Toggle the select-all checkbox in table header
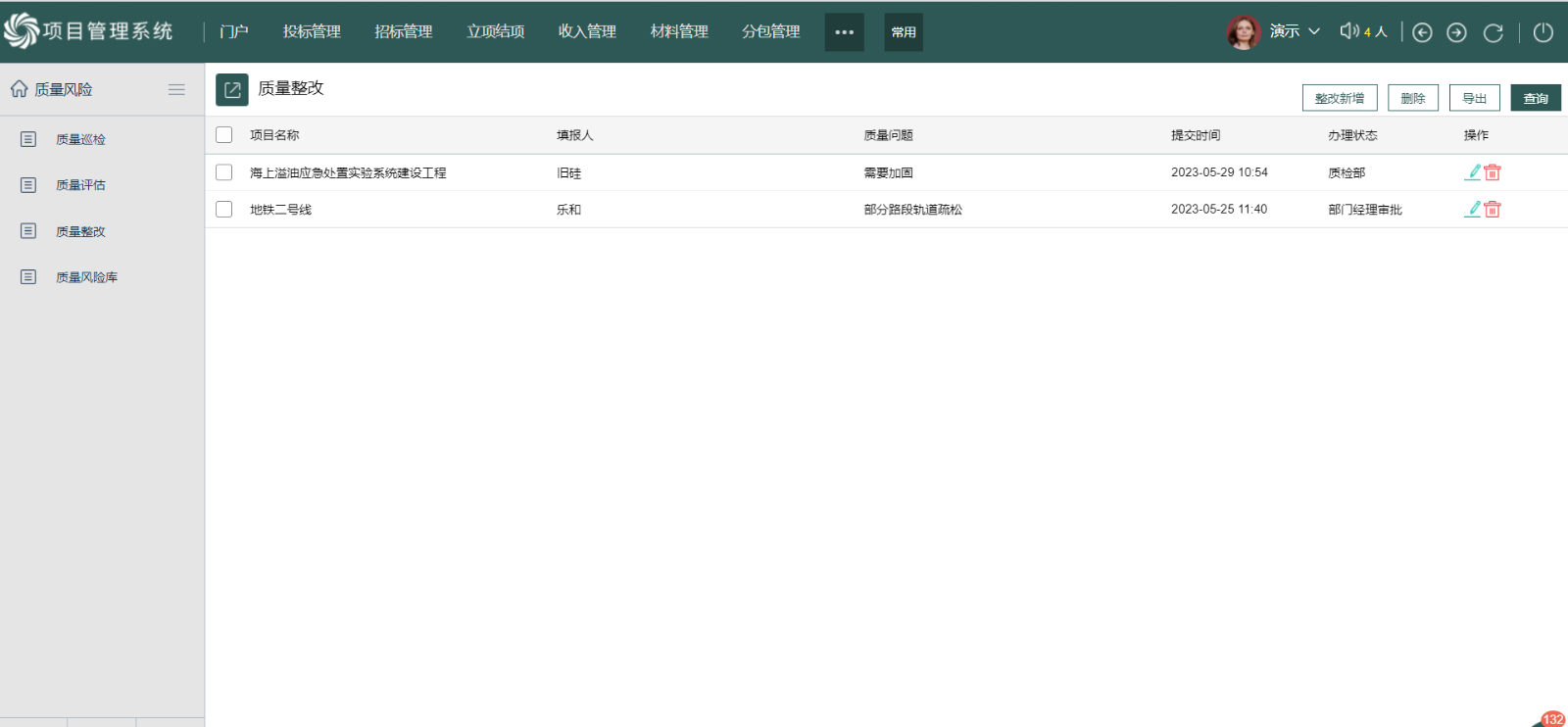 coord(224,135)
